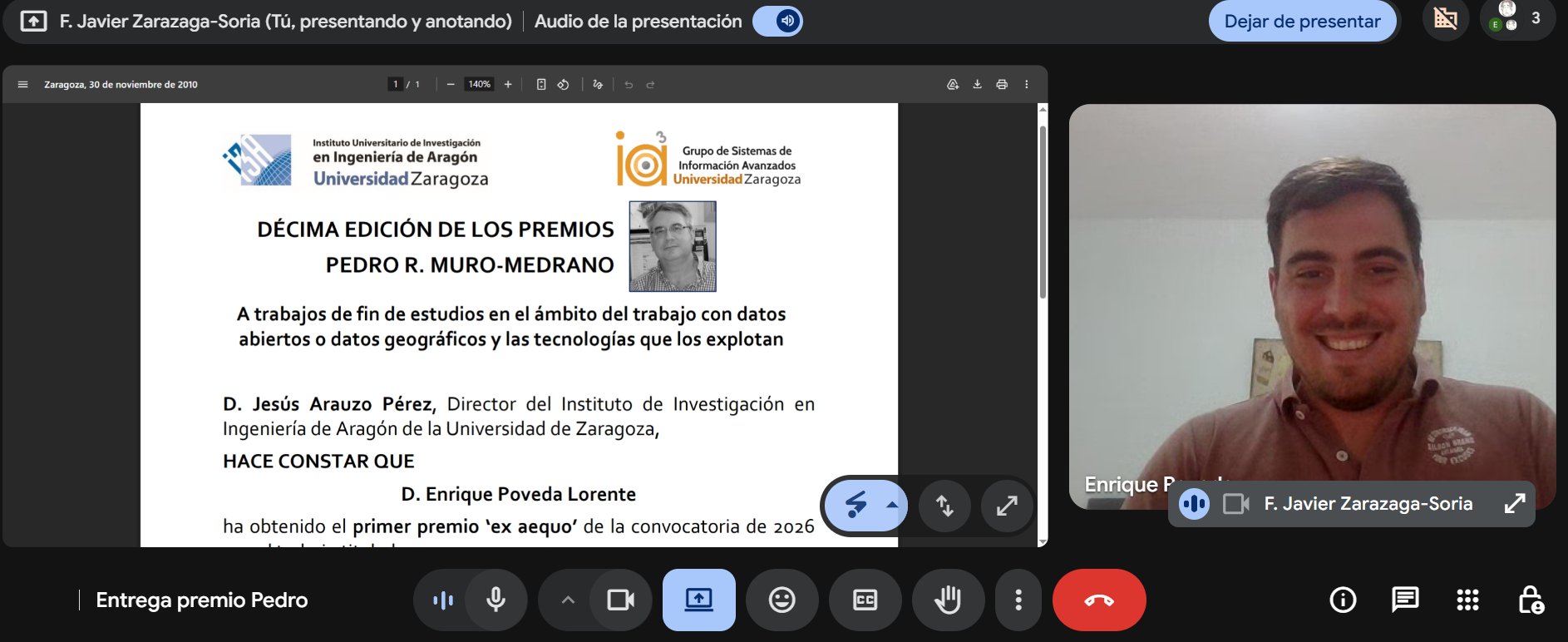Click the annotation pen tool button
The width and height of the screenshot is (1568, 642).
point(855,505)
